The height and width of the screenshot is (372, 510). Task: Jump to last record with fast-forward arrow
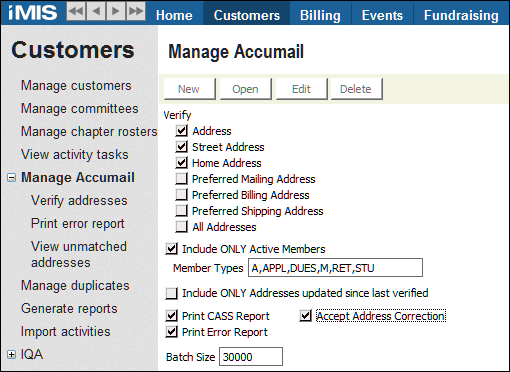pos(136,11)
